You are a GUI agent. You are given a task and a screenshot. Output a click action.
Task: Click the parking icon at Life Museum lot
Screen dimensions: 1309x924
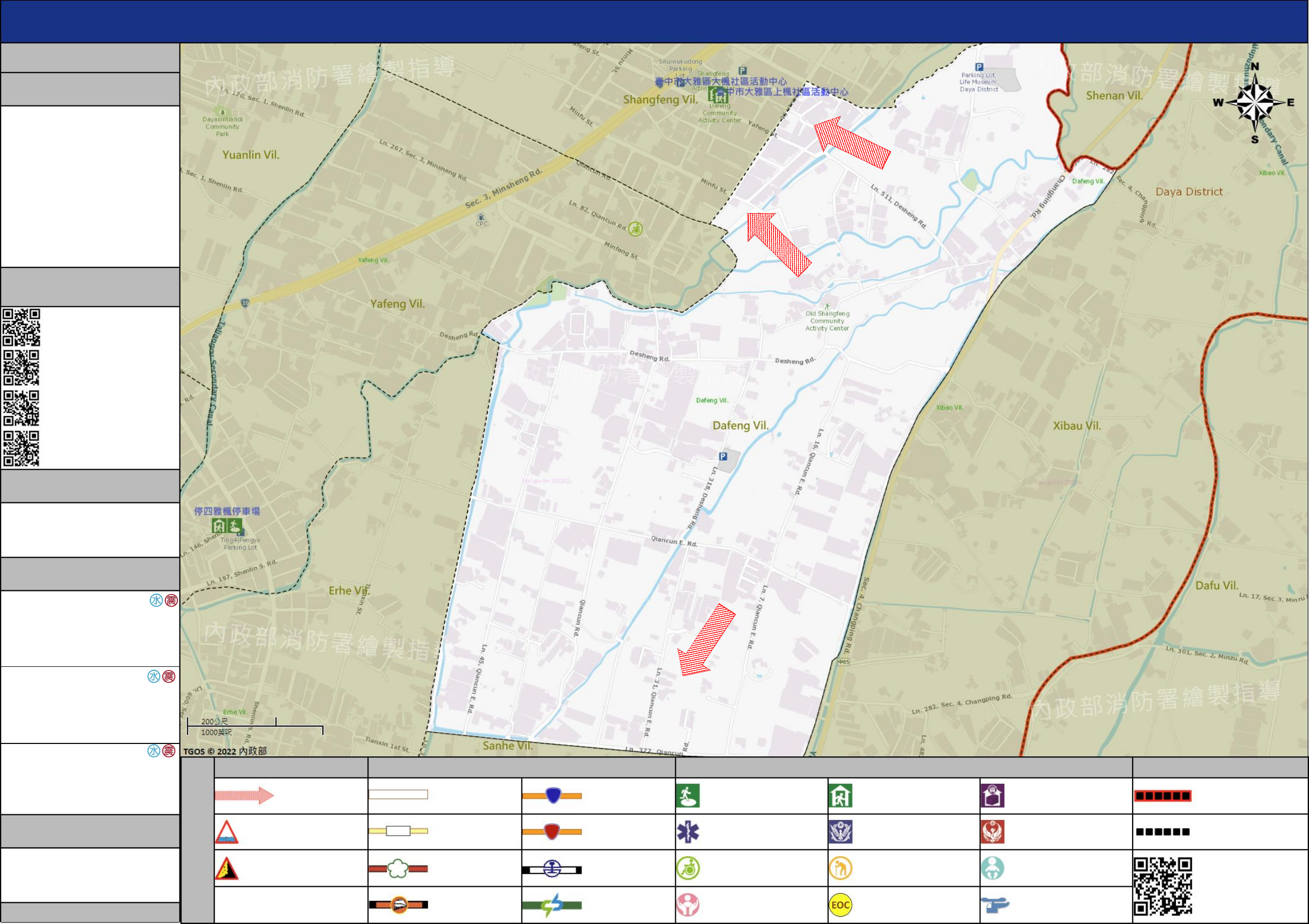pos(979,67)
